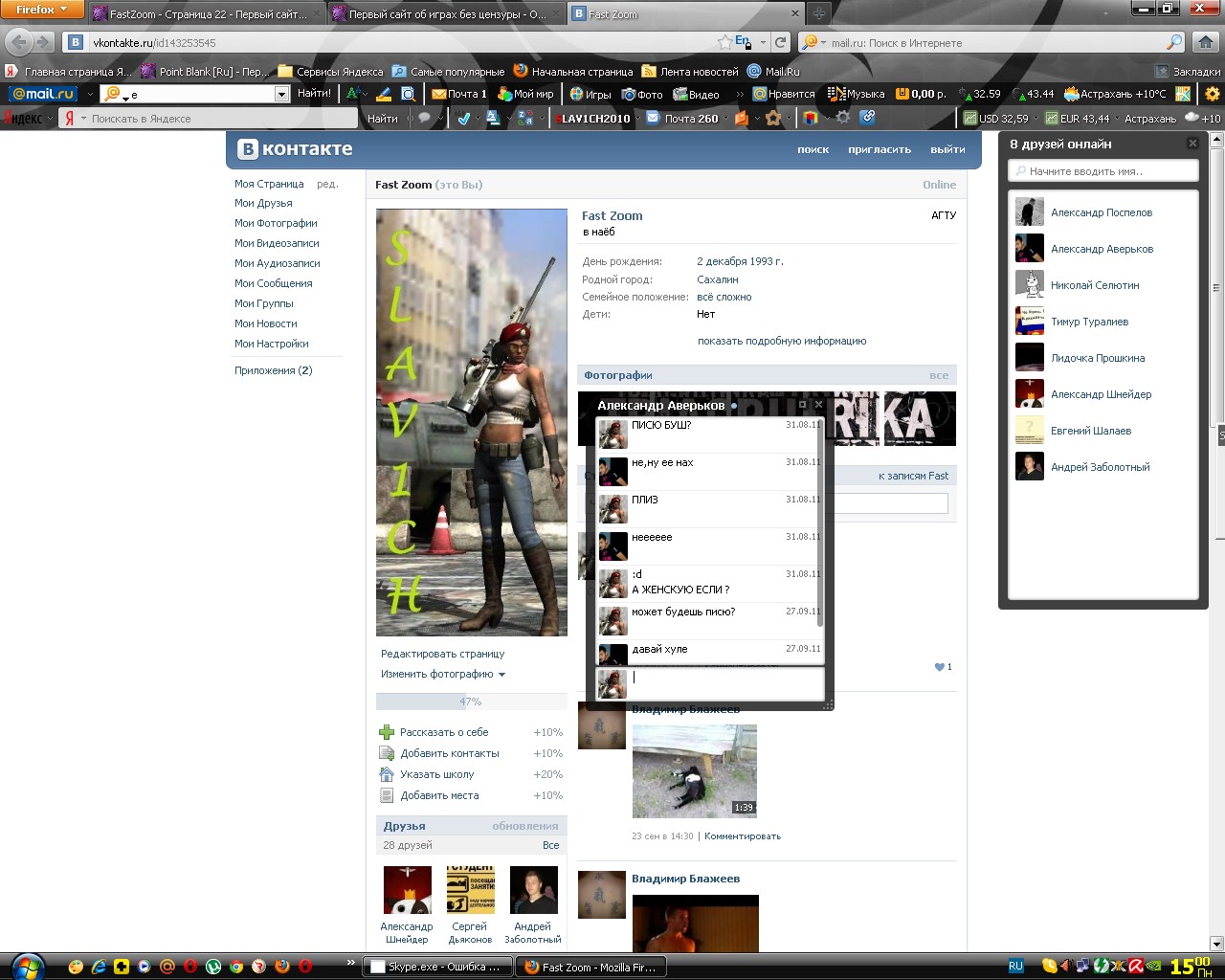Click the RU language indicator in tray
Image resolution: width=1225 pixels, height=980 pixels.
point(1016,967)
